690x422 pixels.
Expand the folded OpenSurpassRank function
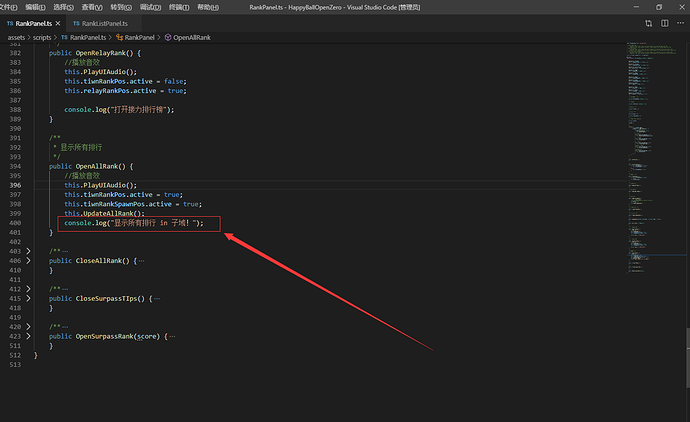pos(30,336)
